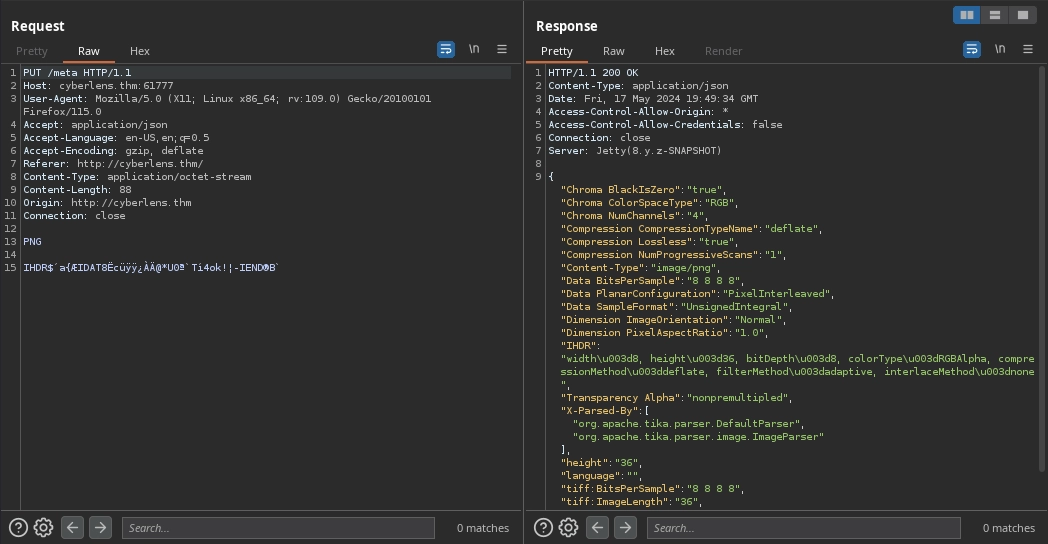Toggle non-printable characters in Request panel
The image size is (1048, 544).
(x=474, y=49)
